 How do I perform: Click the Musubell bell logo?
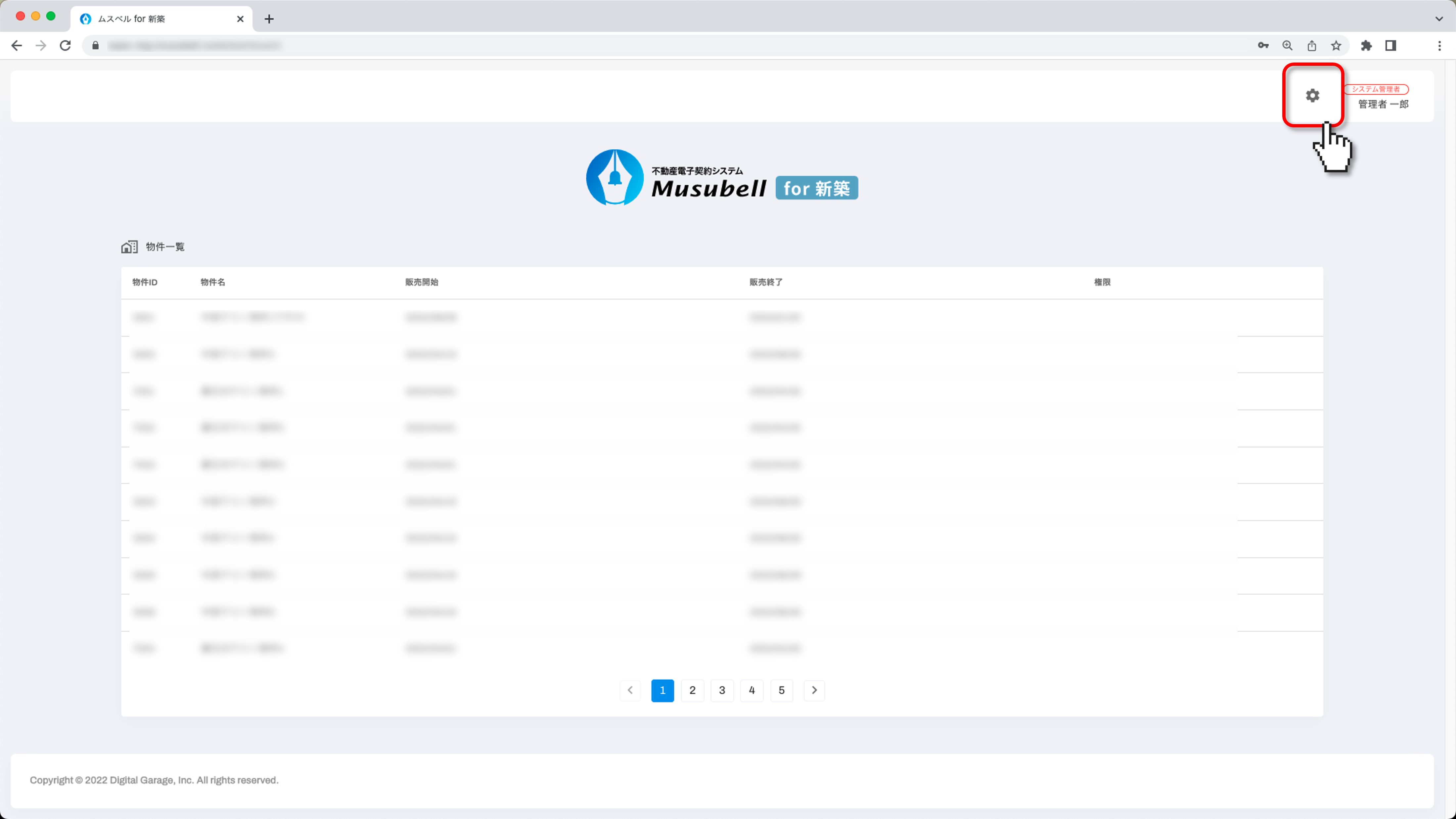pyautogui.click(x=614, y=177)
